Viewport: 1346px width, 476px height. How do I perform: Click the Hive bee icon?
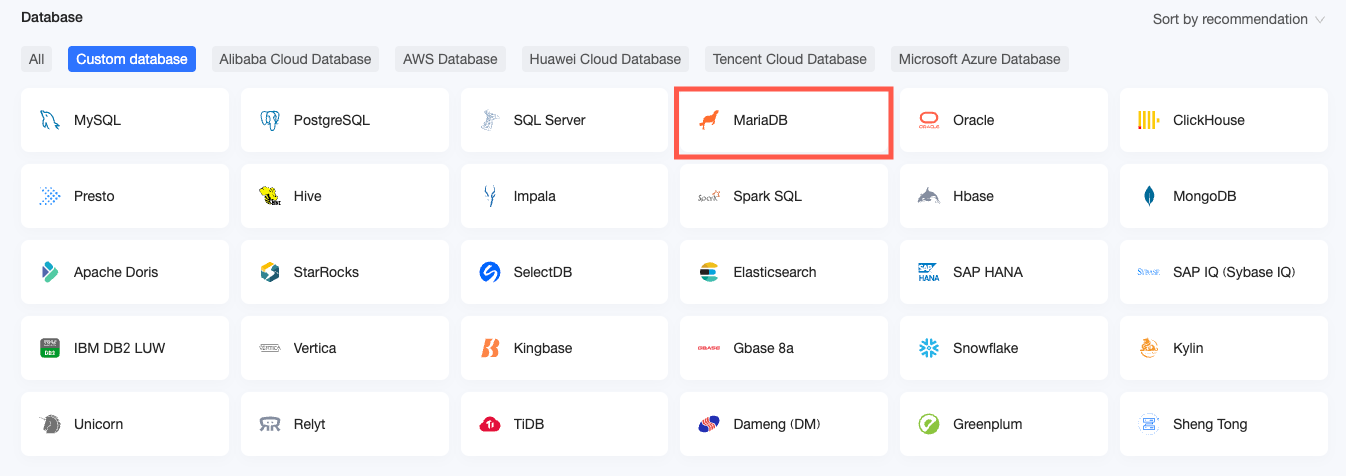pos(269,196)
